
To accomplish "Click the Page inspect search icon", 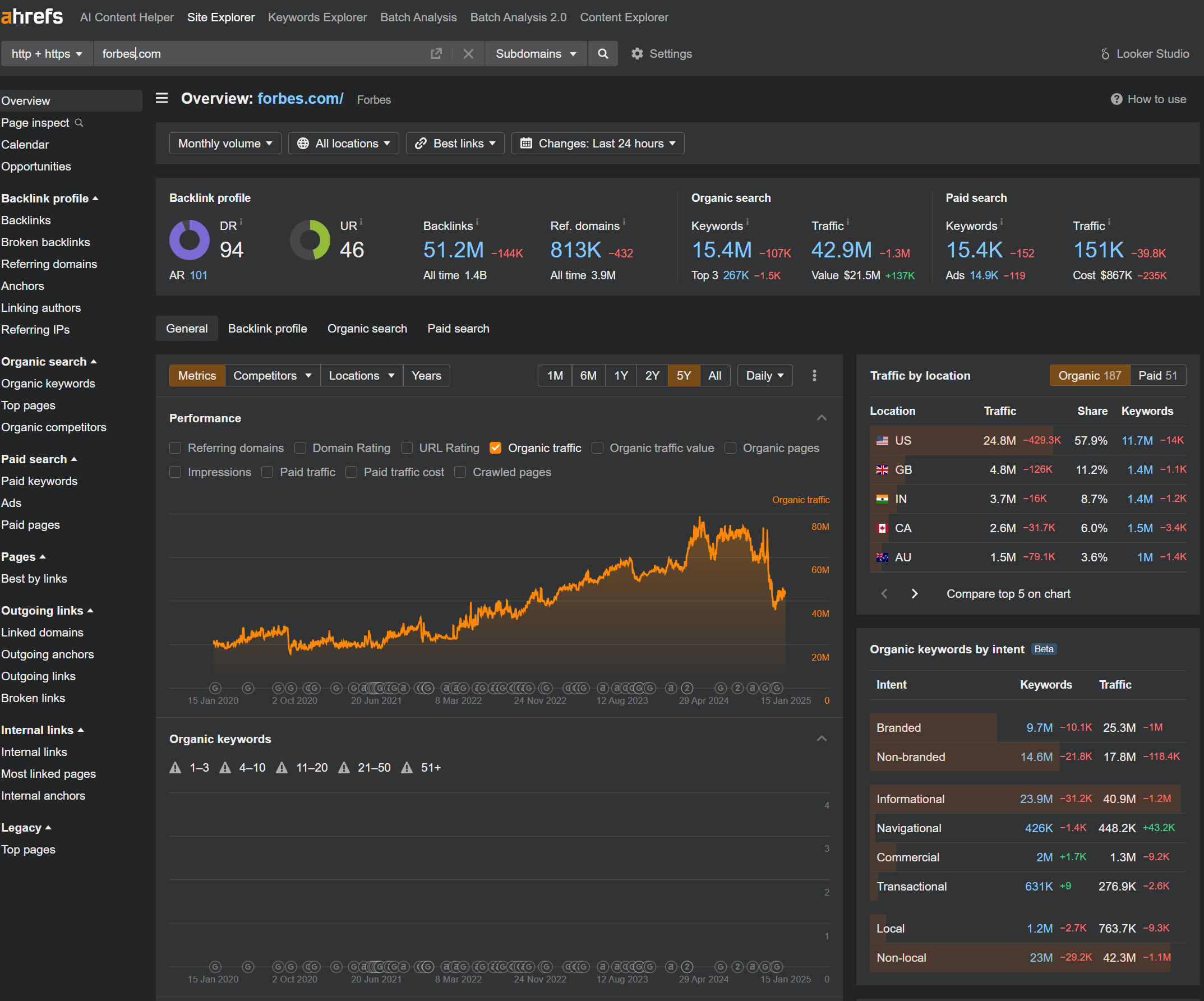I will coord(79,123).
